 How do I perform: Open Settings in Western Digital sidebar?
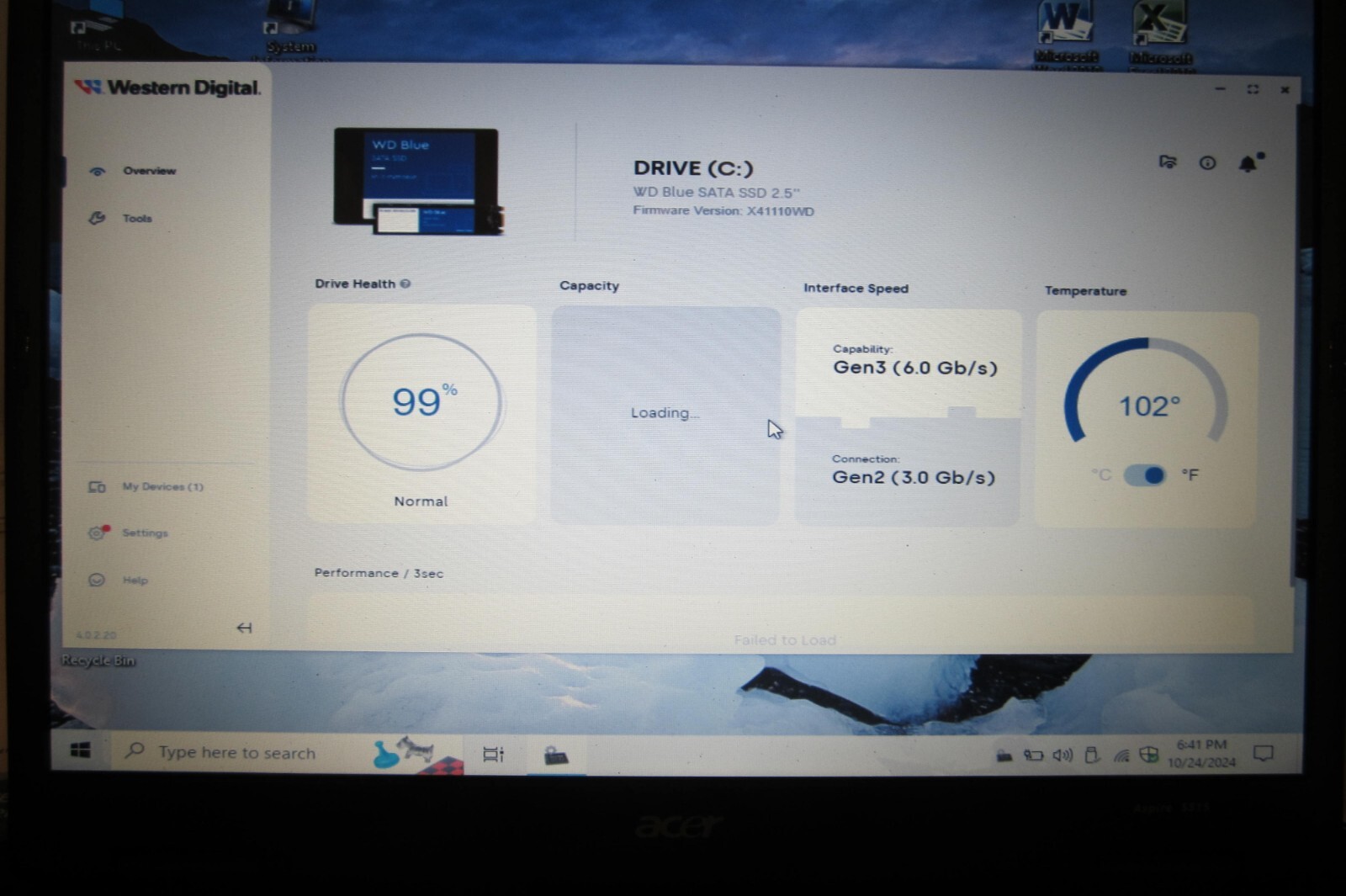145,533
